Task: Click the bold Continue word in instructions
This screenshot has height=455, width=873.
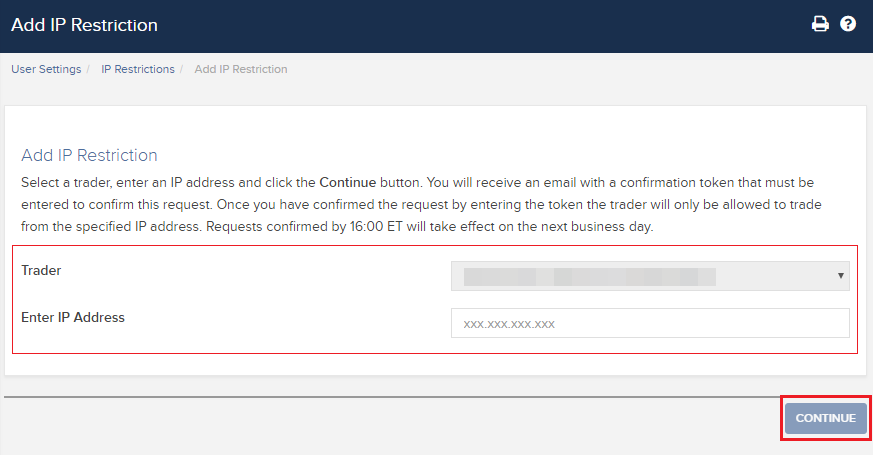Action: coord(347,183)
